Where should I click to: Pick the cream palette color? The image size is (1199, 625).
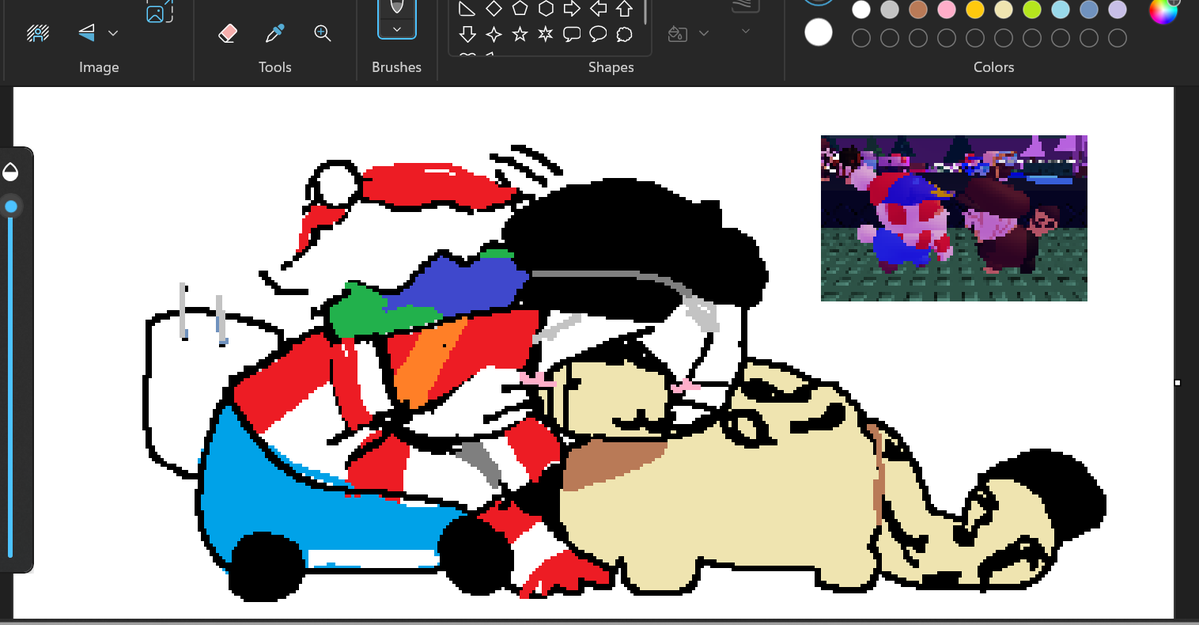tap(1003, 10)
